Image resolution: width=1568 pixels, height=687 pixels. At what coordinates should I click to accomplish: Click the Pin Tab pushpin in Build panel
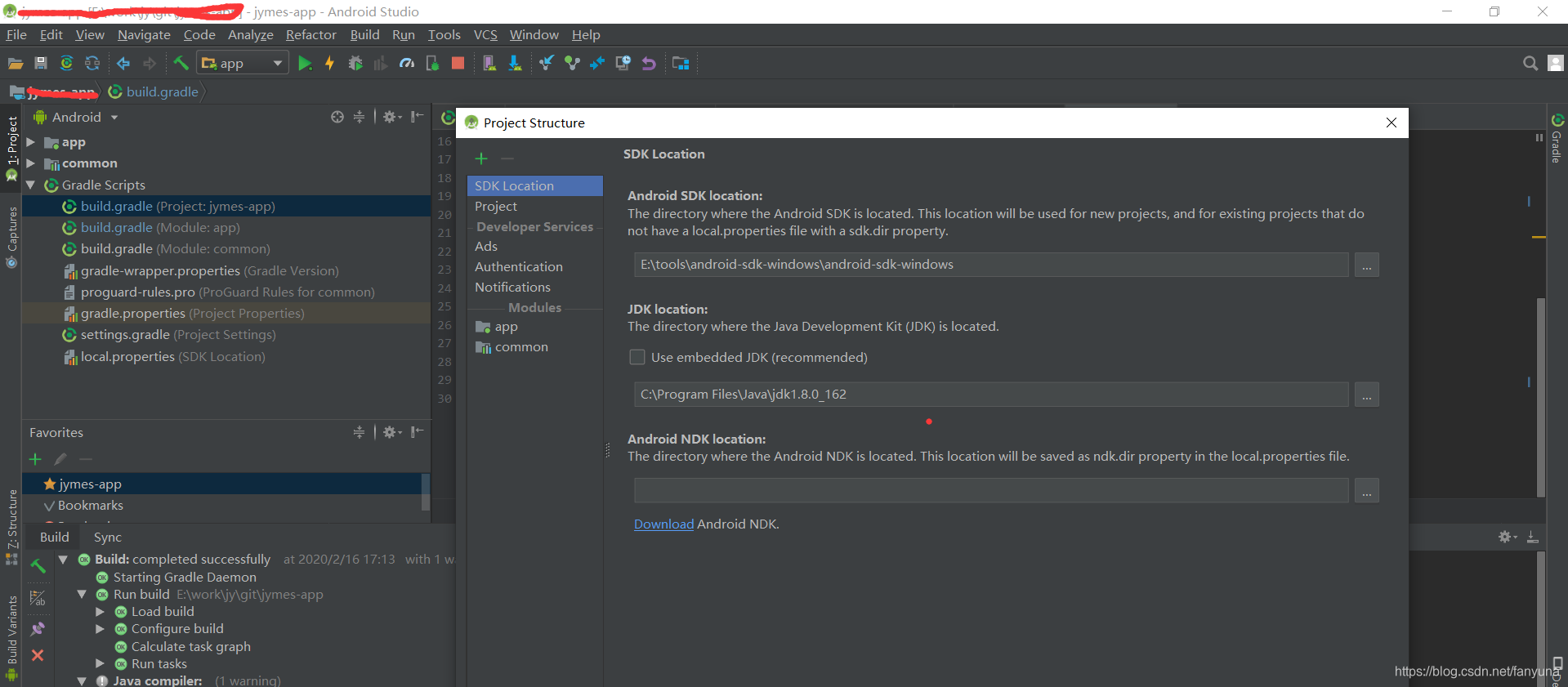pyautogui.click(x=38, y=629)
